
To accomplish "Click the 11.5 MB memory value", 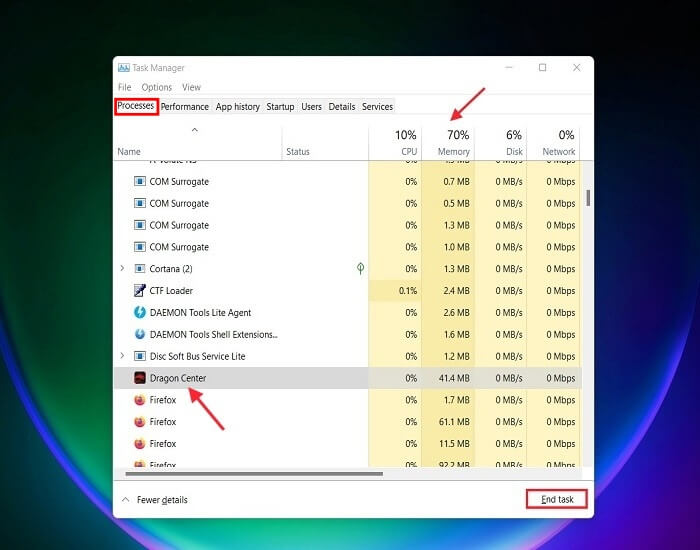I will point(454,444).
